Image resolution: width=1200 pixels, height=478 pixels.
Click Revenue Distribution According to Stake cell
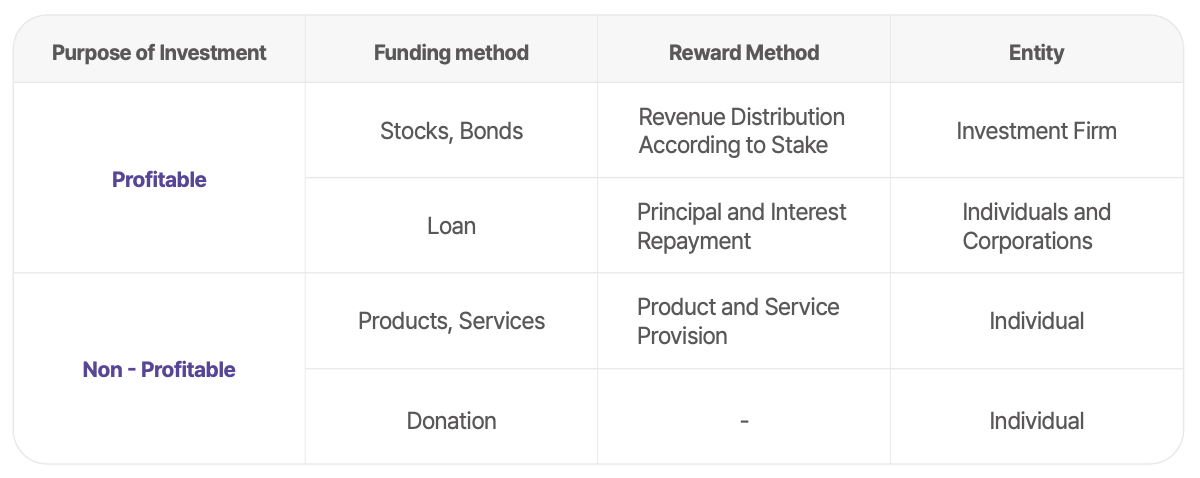pyautogui.click(x=742, y=131)
